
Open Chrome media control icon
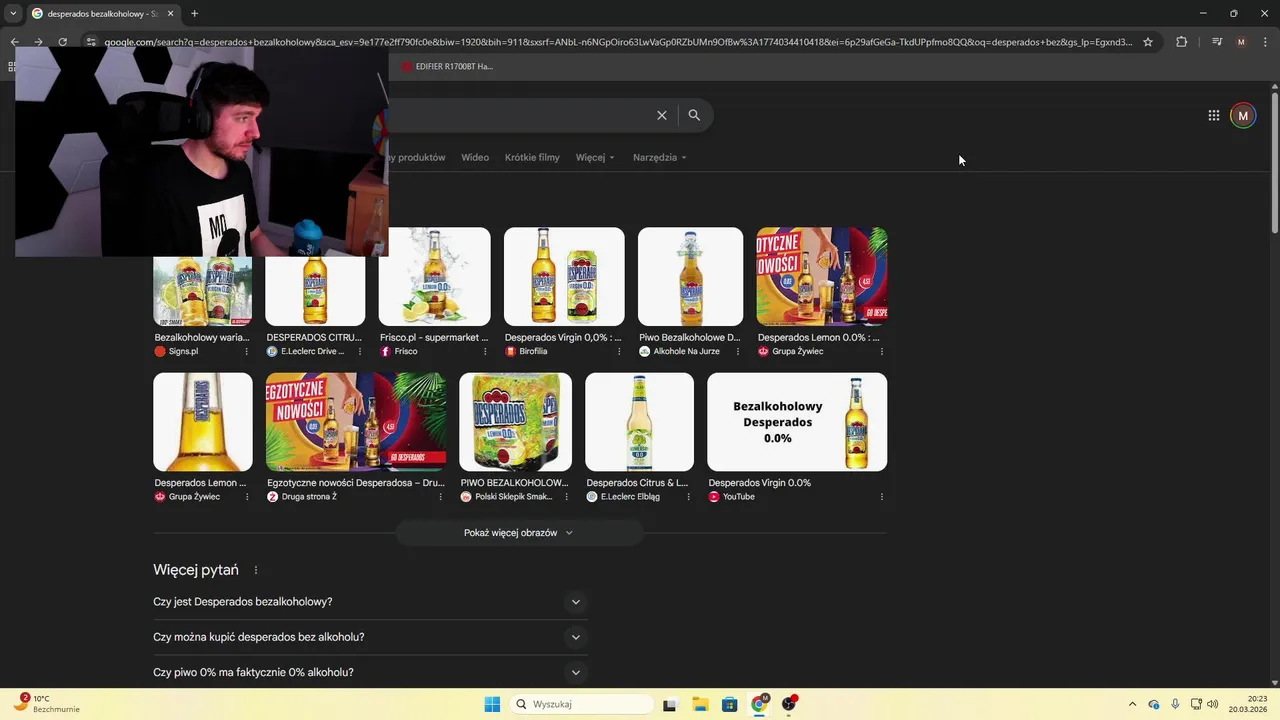pos(1217,42)
